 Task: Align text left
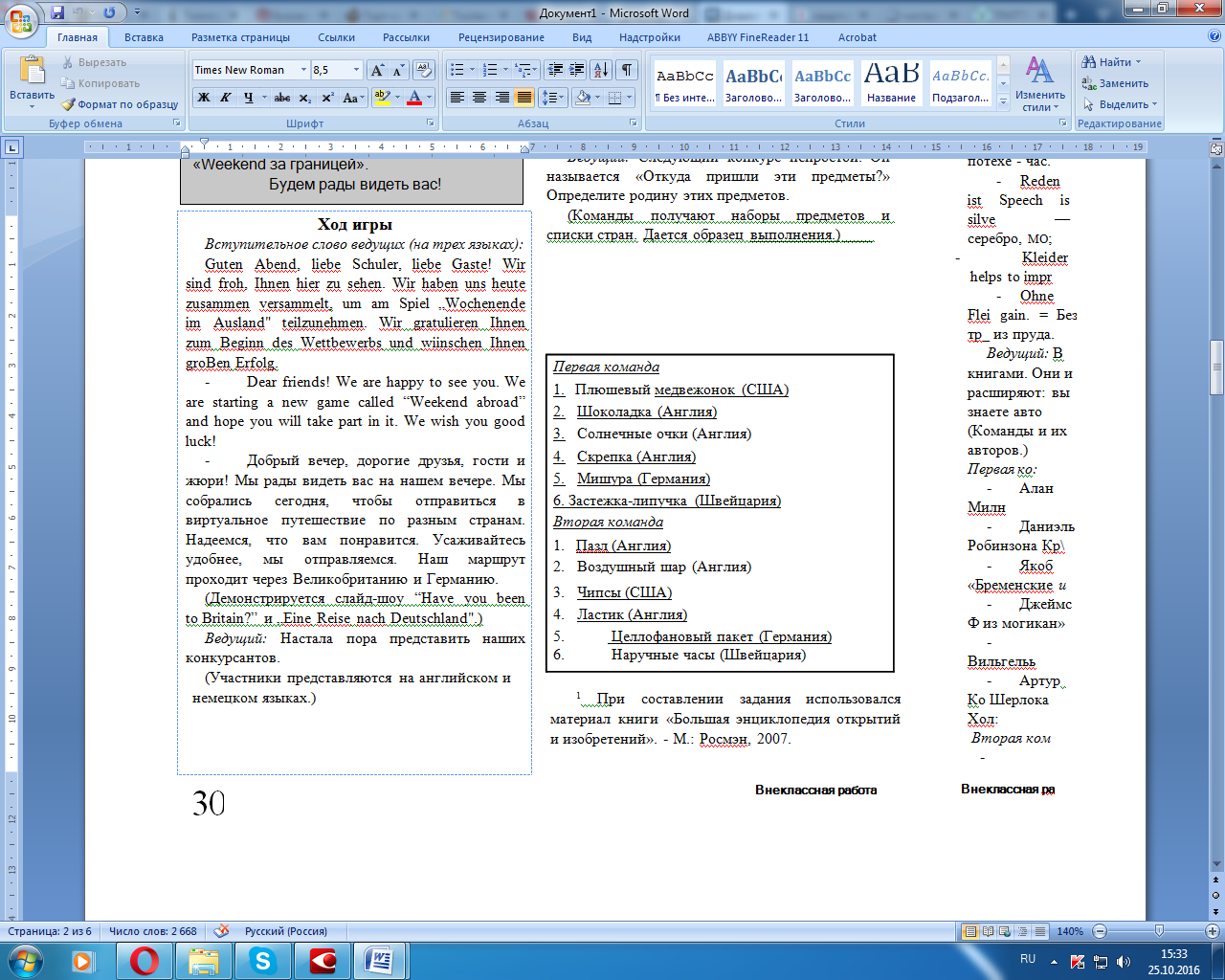[457, 98]
